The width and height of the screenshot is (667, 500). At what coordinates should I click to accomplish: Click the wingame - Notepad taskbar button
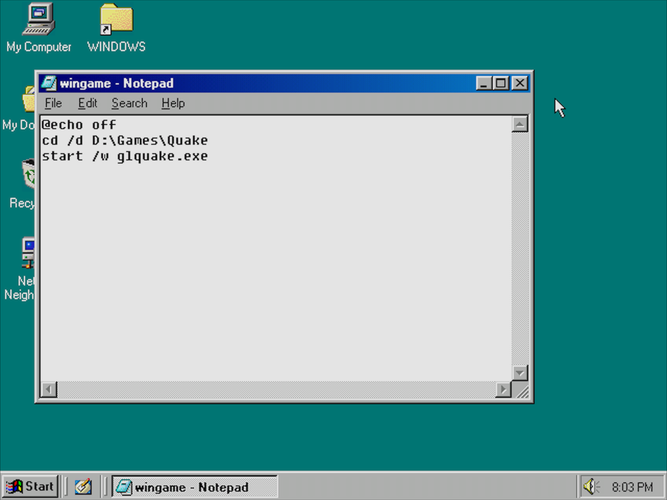pyautogui.click(x=193, y=487)
